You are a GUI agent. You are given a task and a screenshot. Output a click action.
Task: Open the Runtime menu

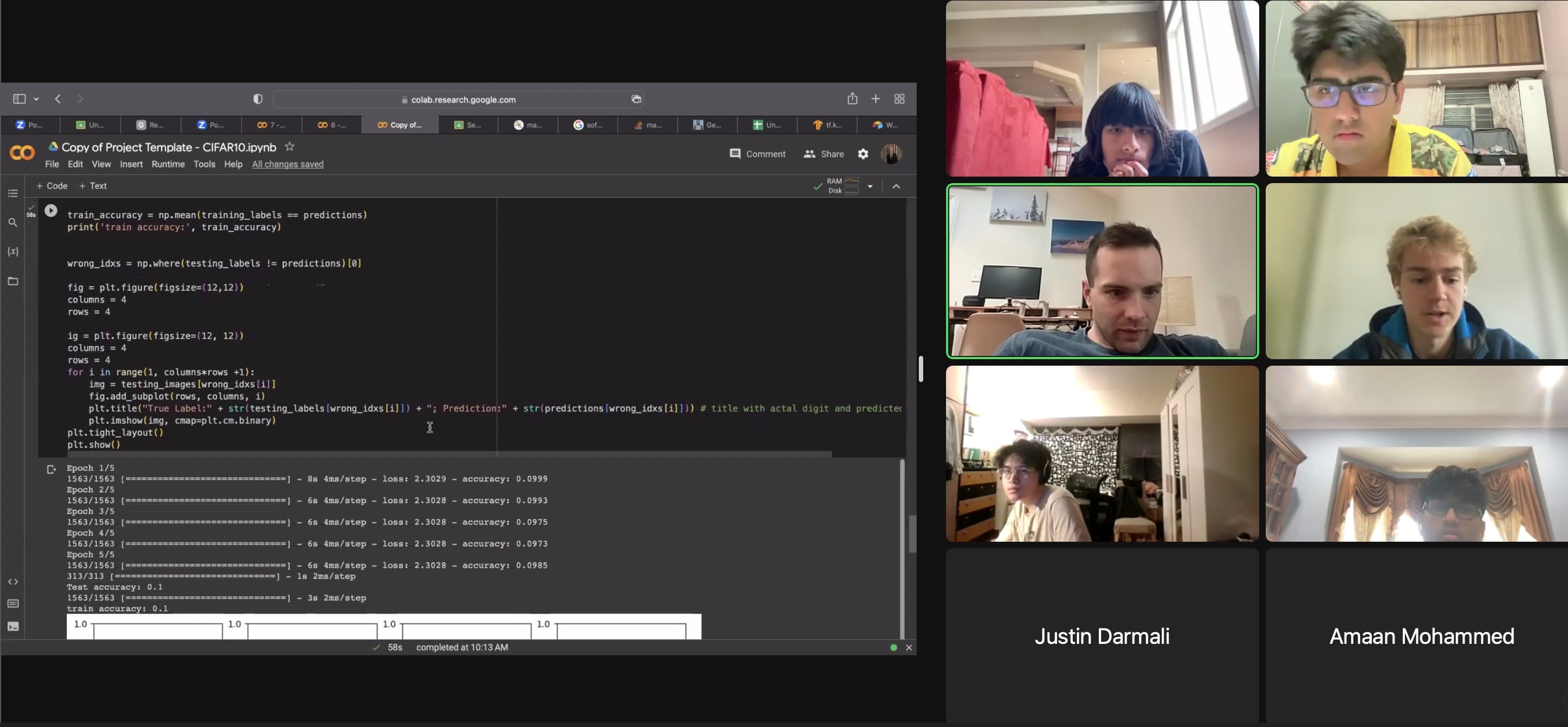[168, 164]
